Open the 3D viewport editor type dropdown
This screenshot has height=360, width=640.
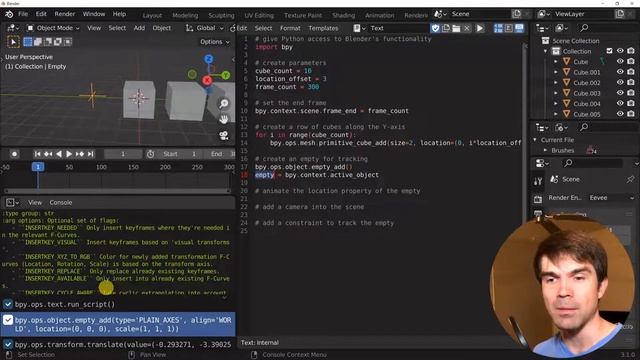(13, 28)
